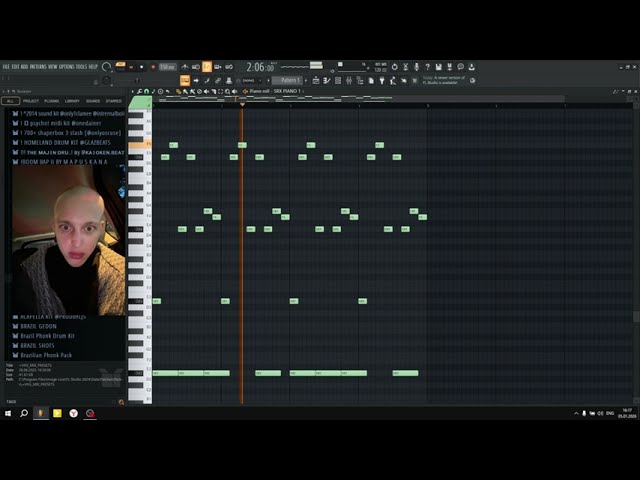Image resolution: width=640 pixels, height=480 pixels.
Task: Open the channel rack icon
Action: 338,80
